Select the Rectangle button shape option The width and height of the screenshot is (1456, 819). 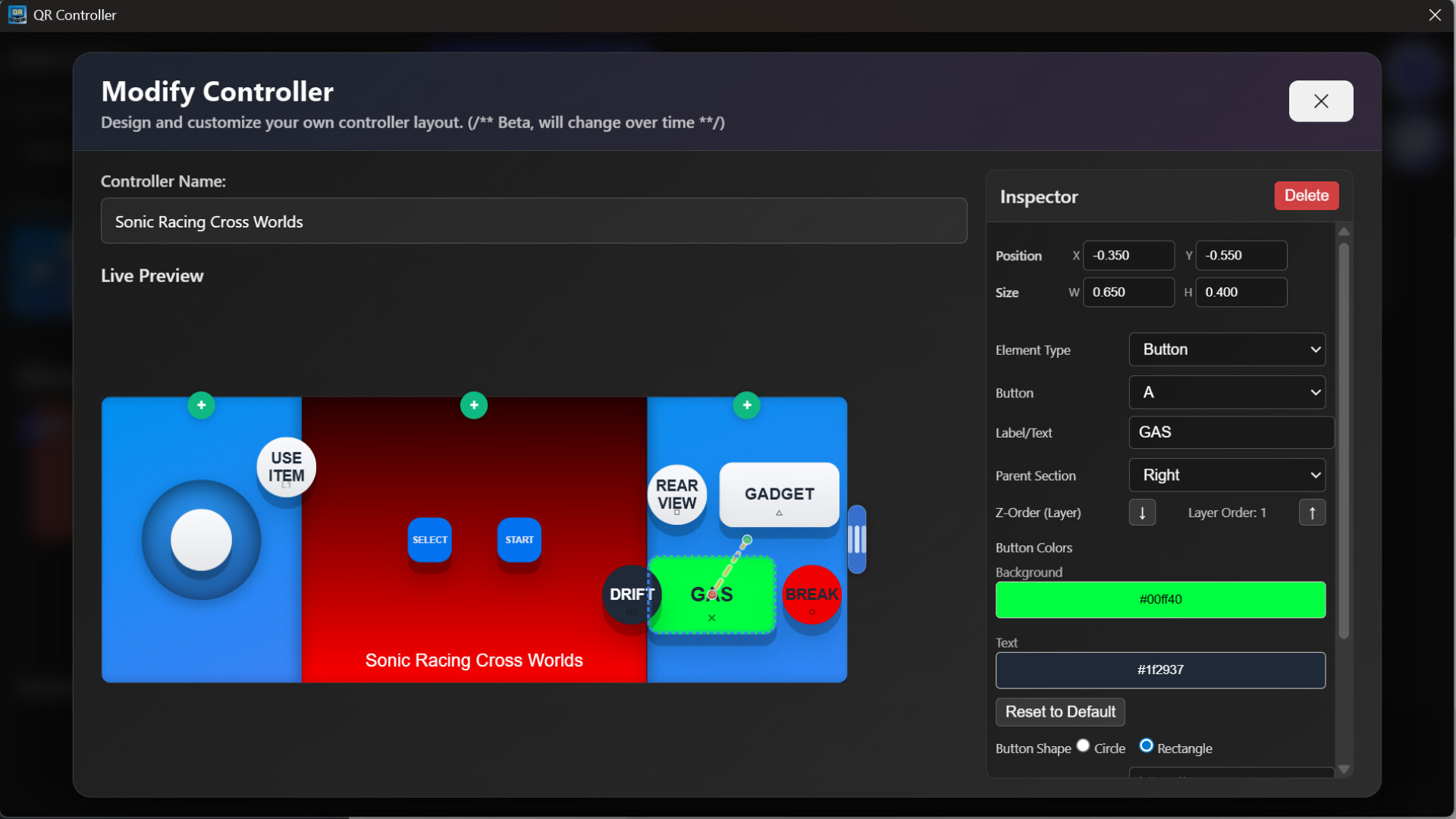[1146, 745]
